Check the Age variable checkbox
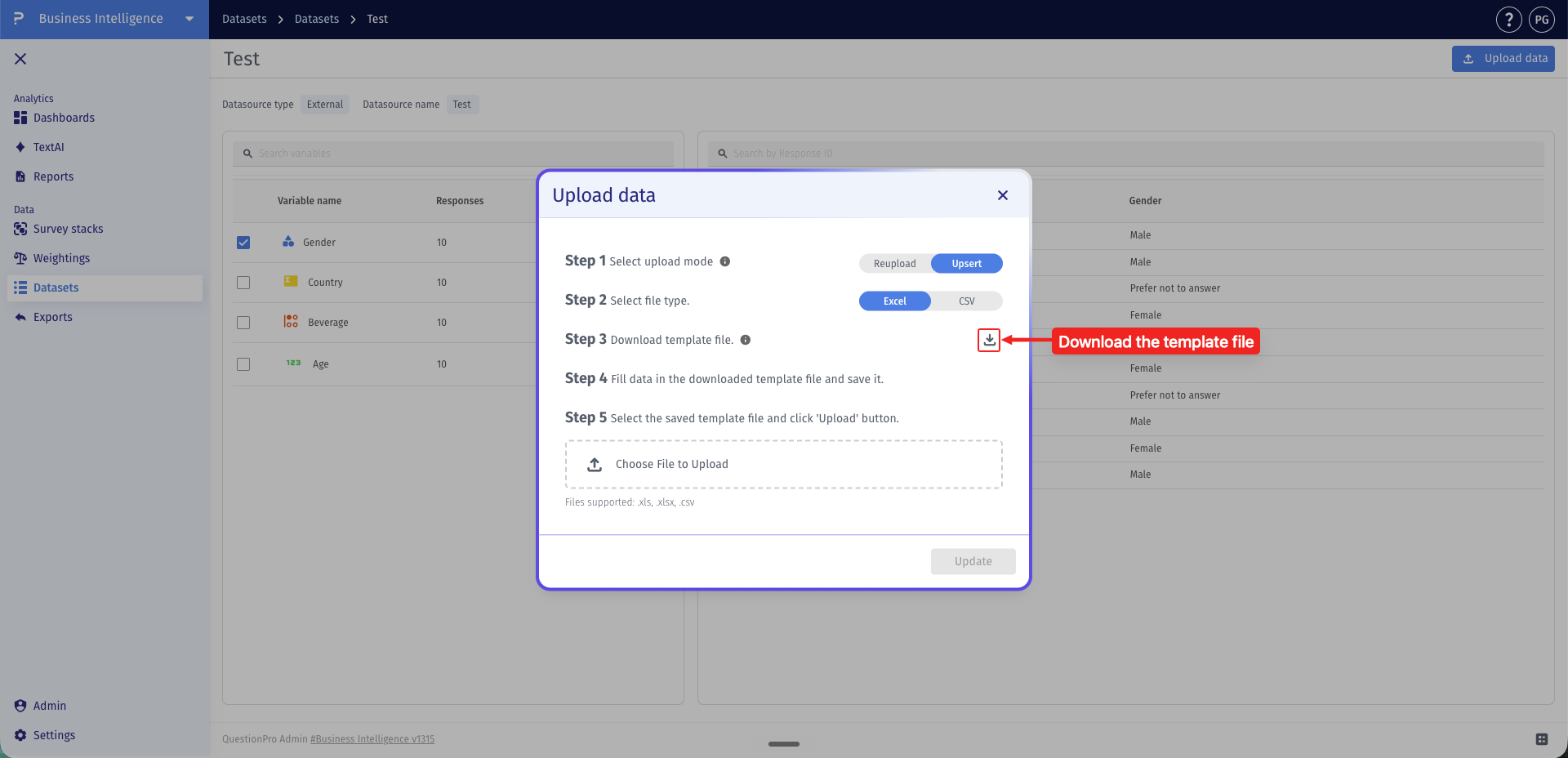1568x758 pixels. [x=243, y=364]
